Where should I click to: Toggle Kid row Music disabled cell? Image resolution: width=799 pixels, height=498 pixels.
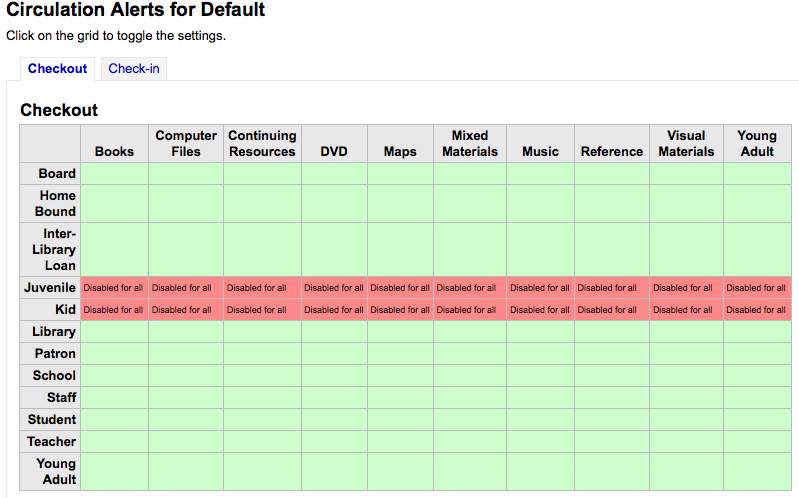(540, 310)
